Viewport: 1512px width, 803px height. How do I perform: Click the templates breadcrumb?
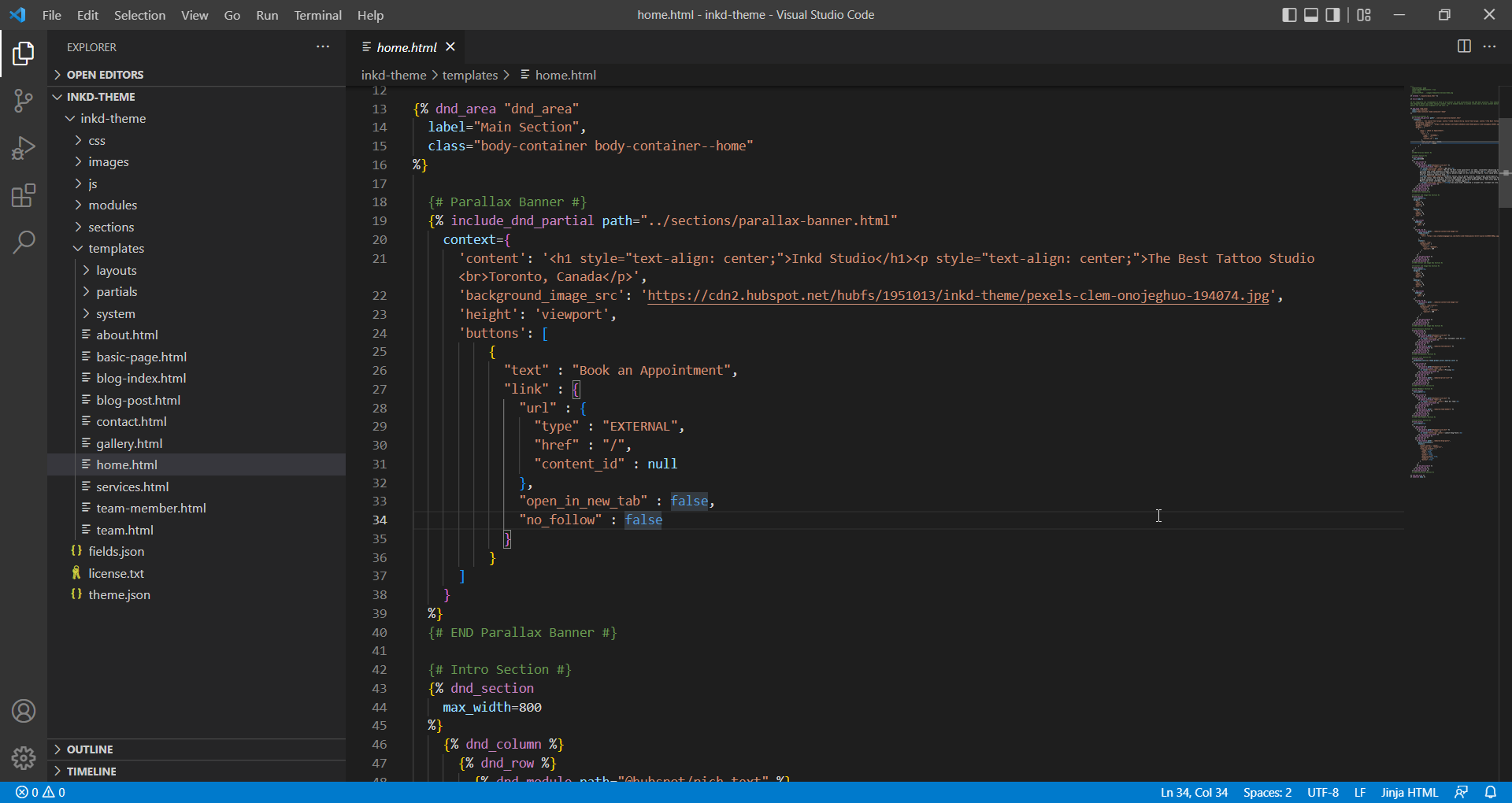click(469, 75)
